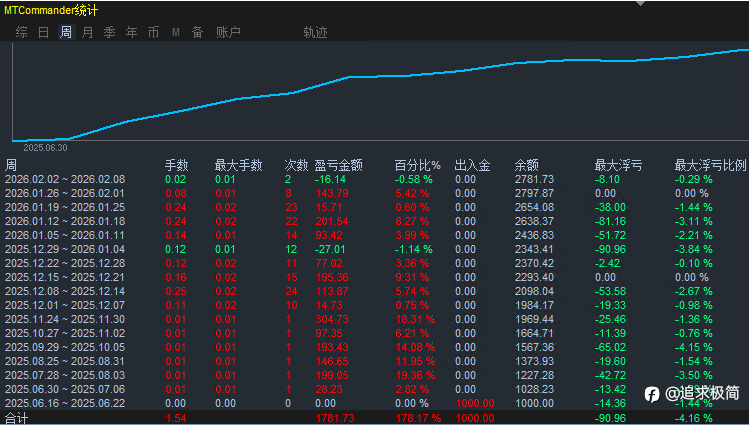
Task: Click the 2781.73 balance cell
Action: (x=535, y=179)
